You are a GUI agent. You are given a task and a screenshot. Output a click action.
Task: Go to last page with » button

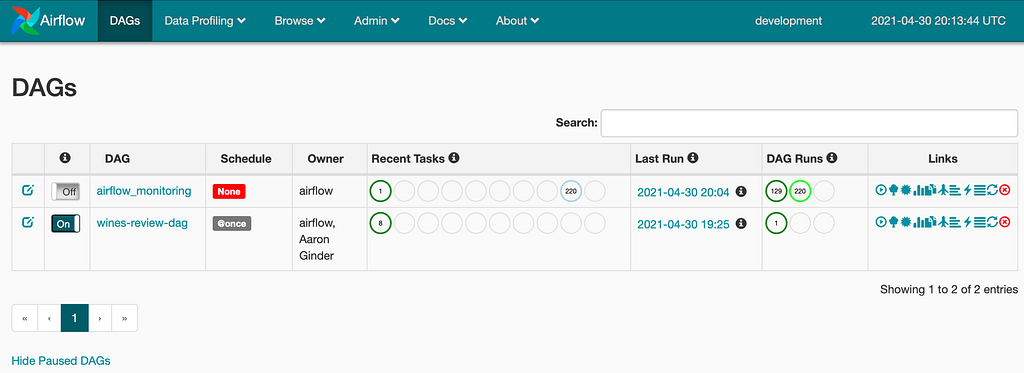[x=125, y=318]
